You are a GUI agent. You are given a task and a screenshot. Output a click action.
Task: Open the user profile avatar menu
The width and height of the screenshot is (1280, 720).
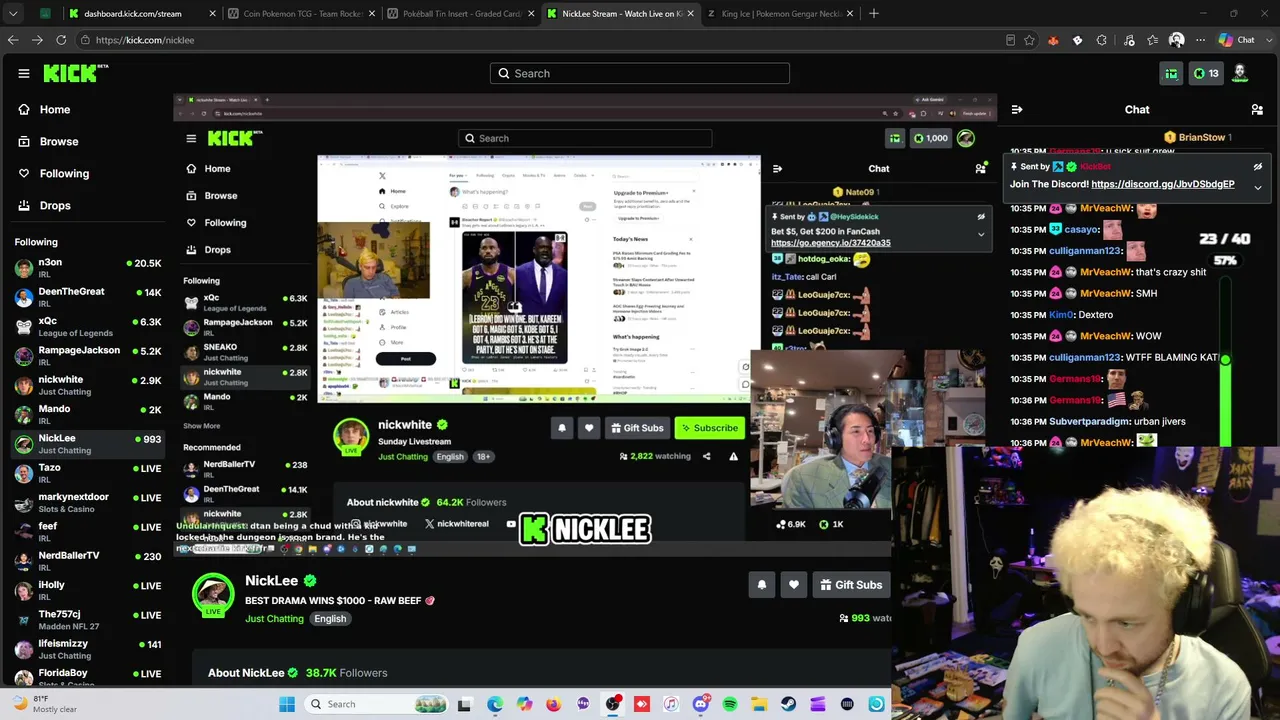coord(1240,73)
